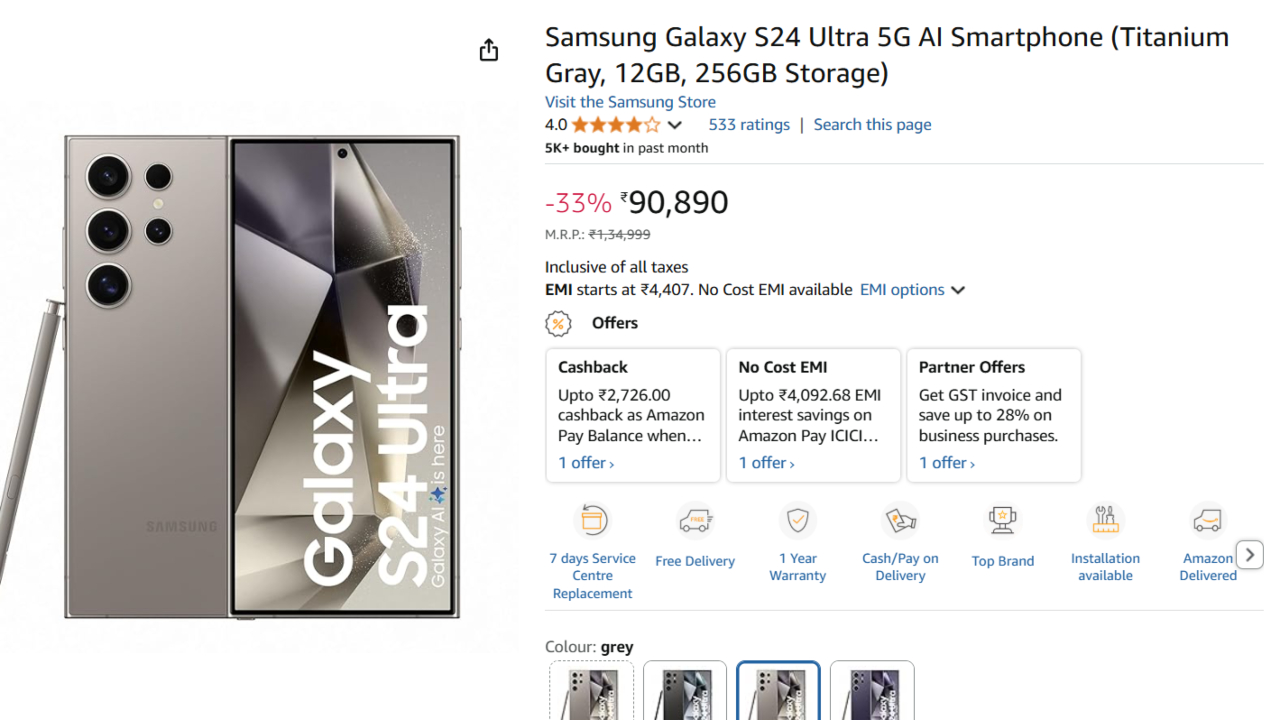The height and width of the screenshot is (720, 1280).
Task: Click the Installation available icon
Action: [1105, 521]
